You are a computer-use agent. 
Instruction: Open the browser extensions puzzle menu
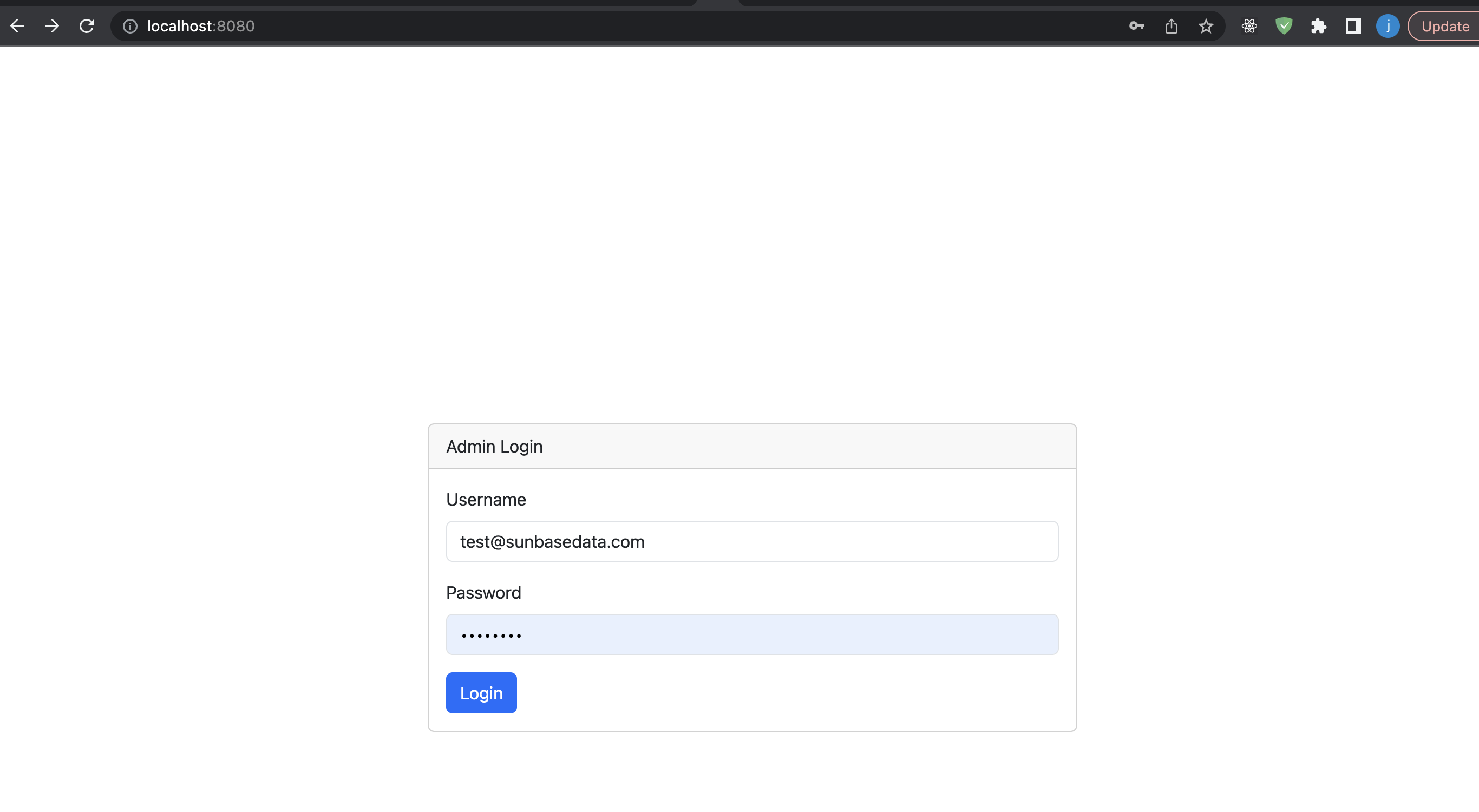(x=1319, y=26)
